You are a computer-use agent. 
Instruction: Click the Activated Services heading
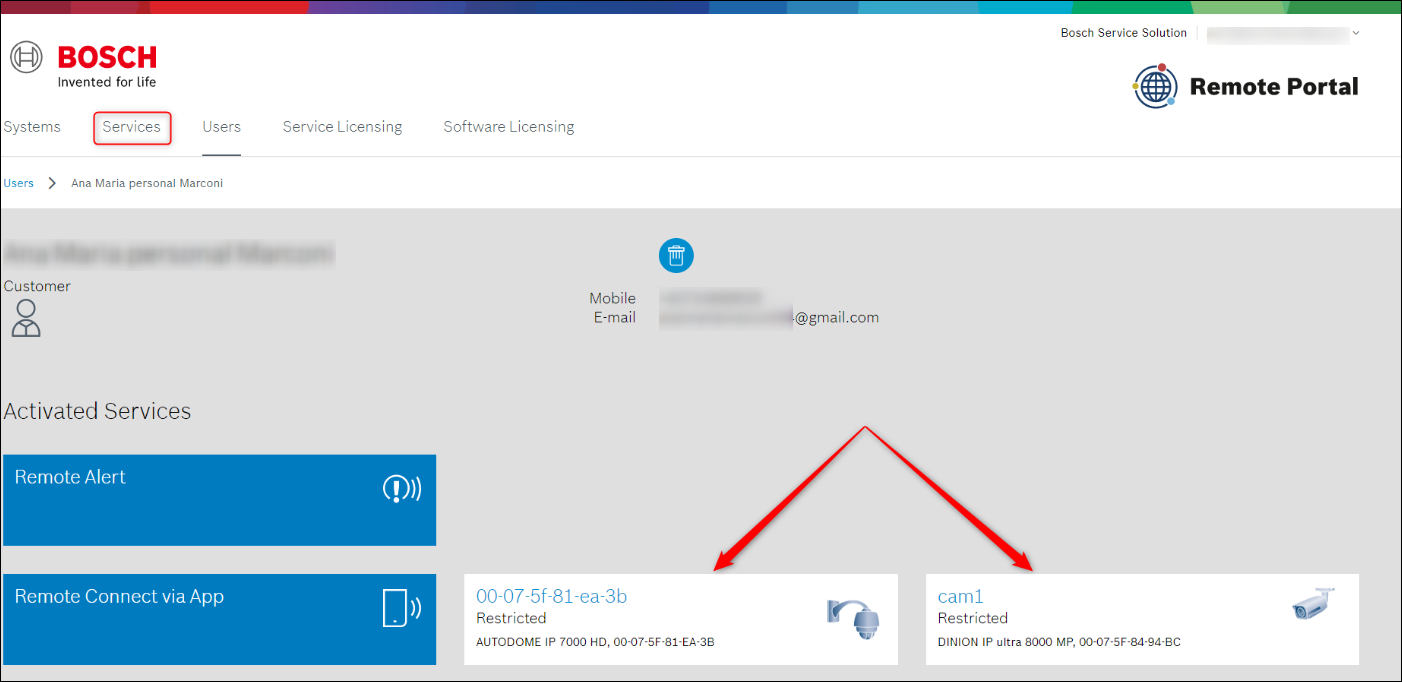pos(97,411)
